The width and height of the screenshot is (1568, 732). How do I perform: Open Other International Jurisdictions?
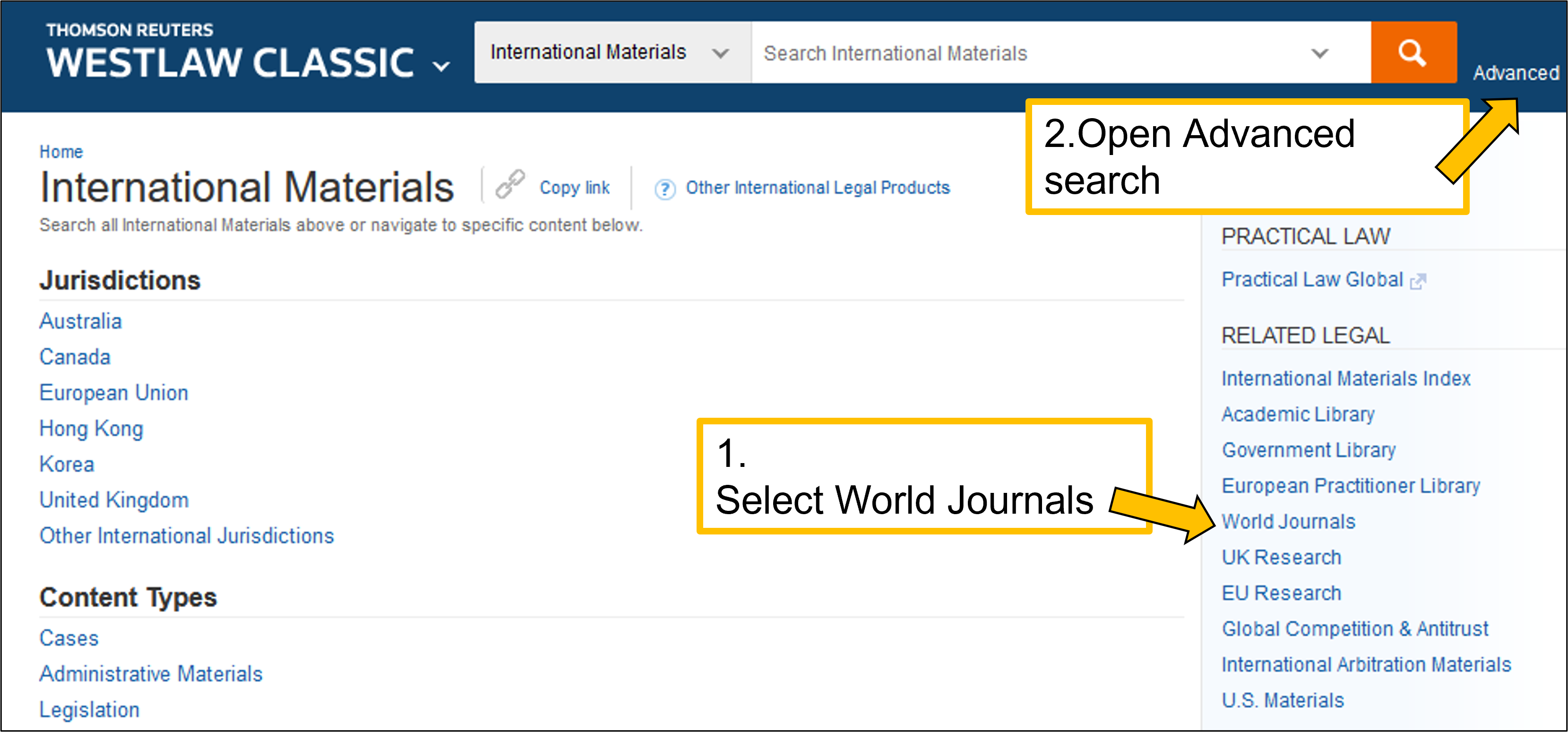click(x=187, y=535)
